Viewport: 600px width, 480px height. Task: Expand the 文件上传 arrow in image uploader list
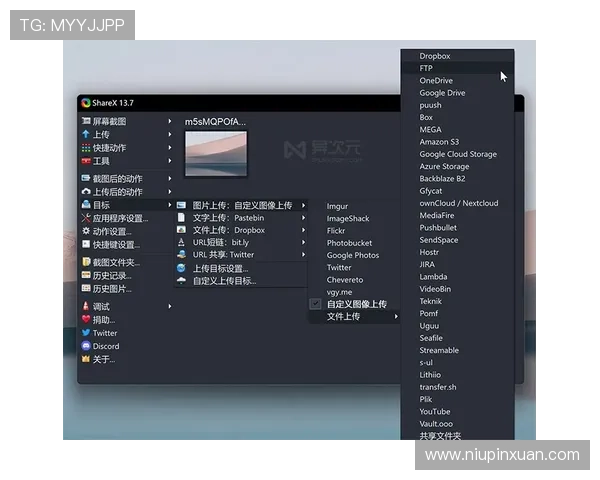[396, 317]
